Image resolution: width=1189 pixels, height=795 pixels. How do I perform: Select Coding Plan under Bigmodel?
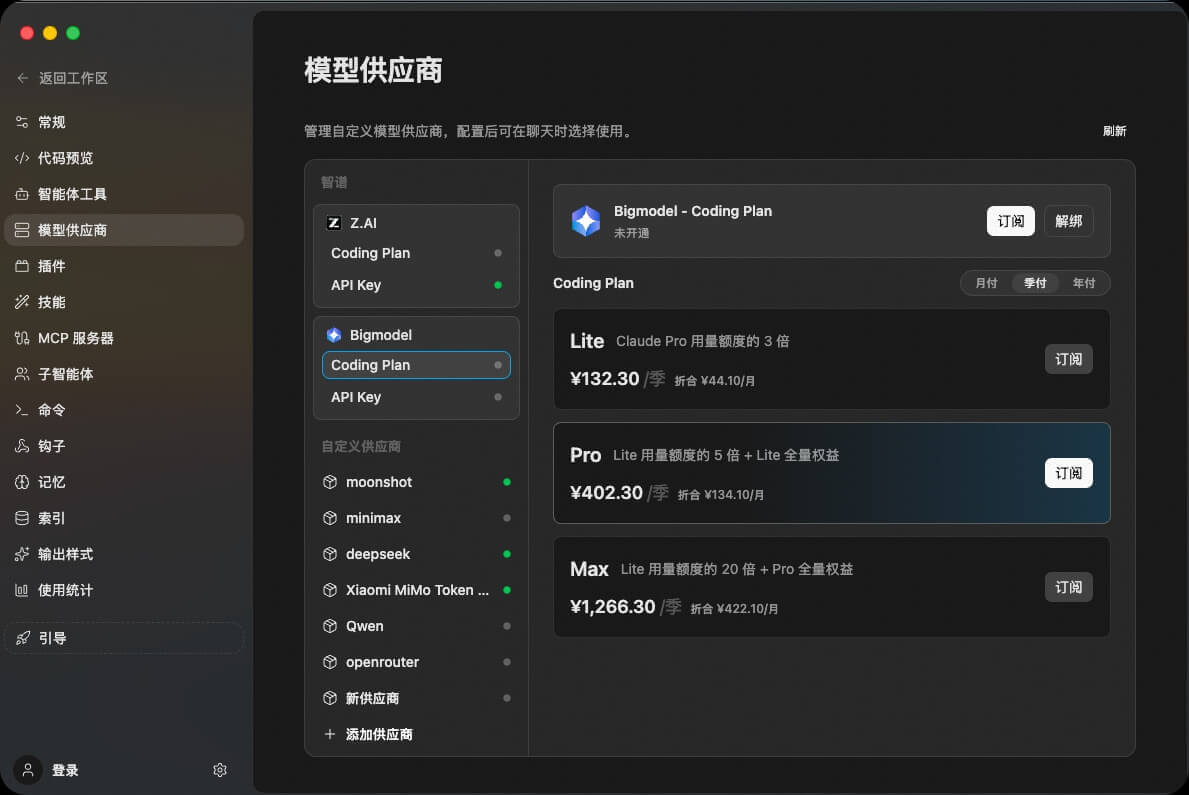click(416, 365)
